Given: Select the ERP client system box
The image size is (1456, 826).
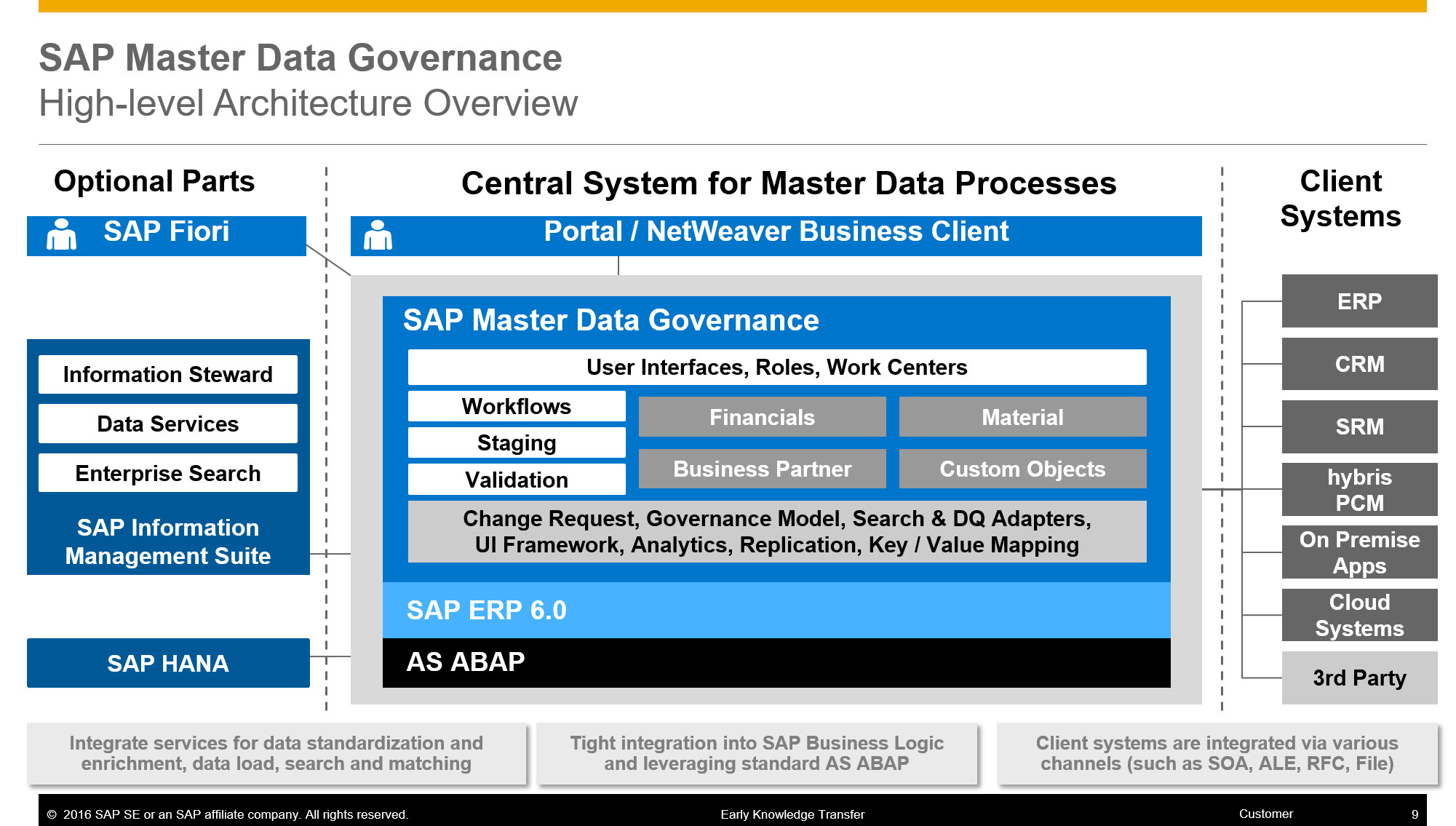Looking at the screenshot, I should (1359, 301).
